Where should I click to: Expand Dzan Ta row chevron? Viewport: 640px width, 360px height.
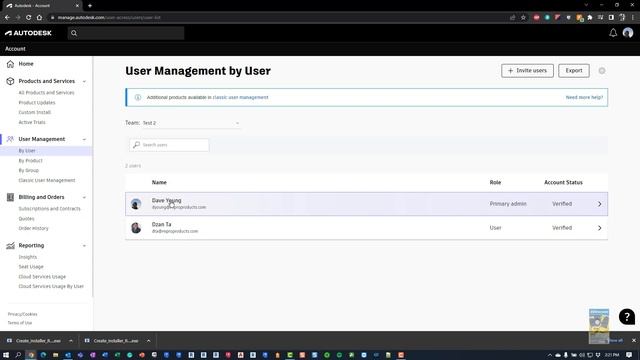click(599, 228)
